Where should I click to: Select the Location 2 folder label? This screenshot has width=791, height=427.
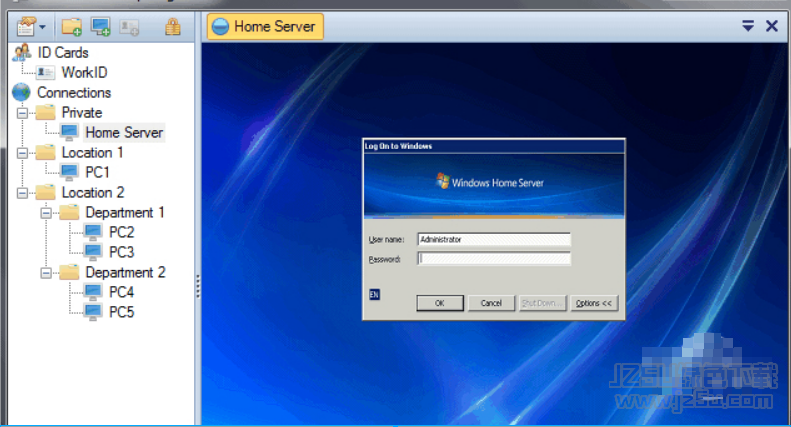93,192
